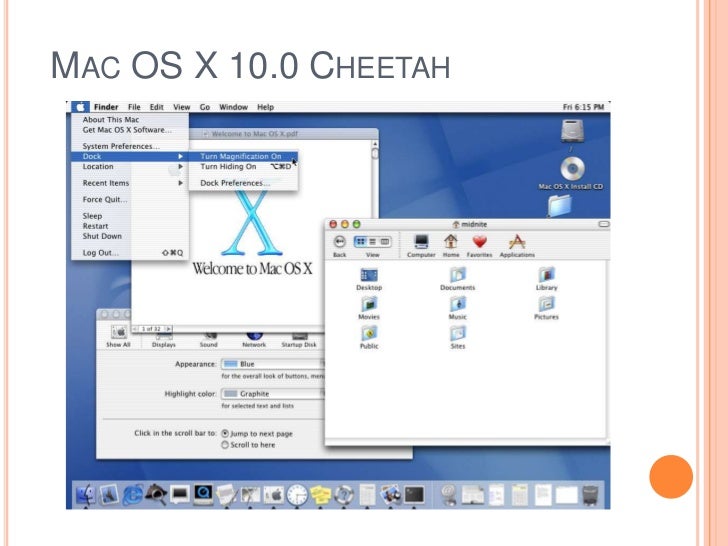Switch Finder to icon view button

[360, 241]
